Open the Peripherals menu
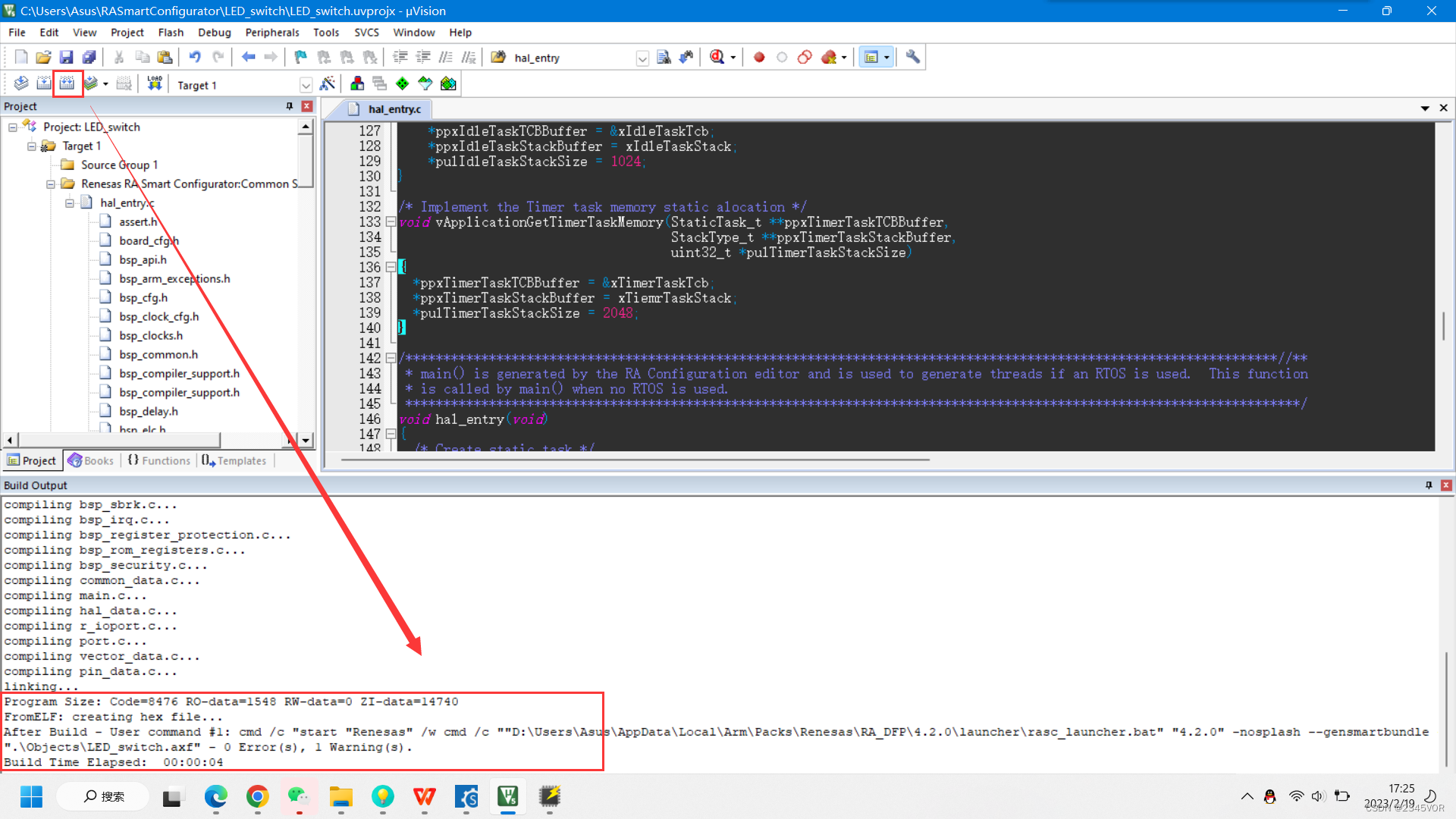The height and width of the screenshot is (819, 1456). pyautogui.click(x=270, y=32)
